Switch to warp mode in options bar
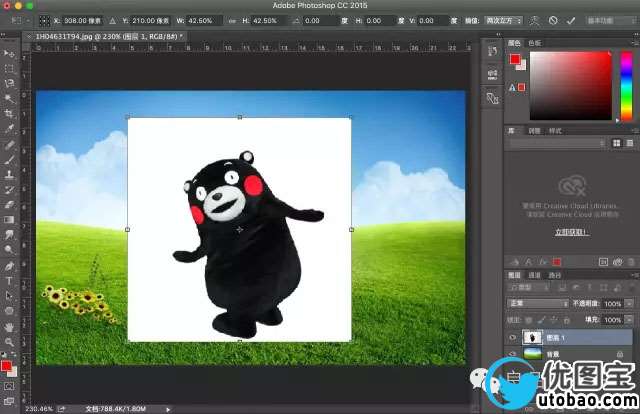Image resolution: width=640 pixels, height=414 pixels. 534,20
